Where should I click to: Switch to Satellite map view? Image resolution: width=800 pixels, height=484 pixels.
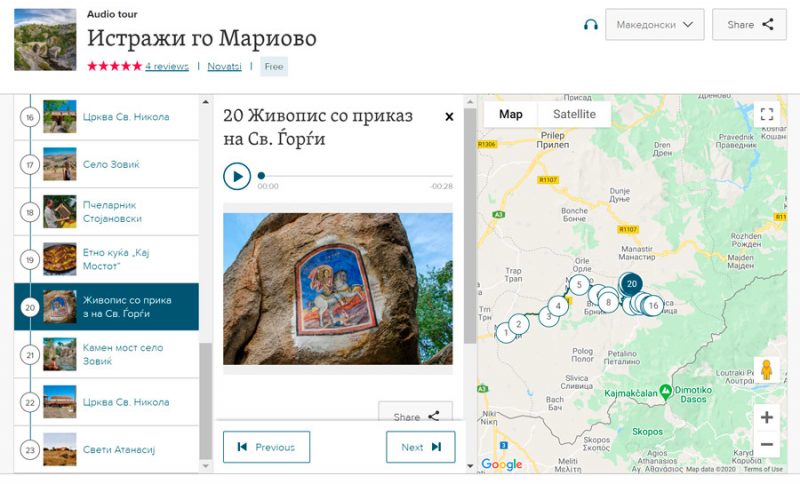[574, 114]
